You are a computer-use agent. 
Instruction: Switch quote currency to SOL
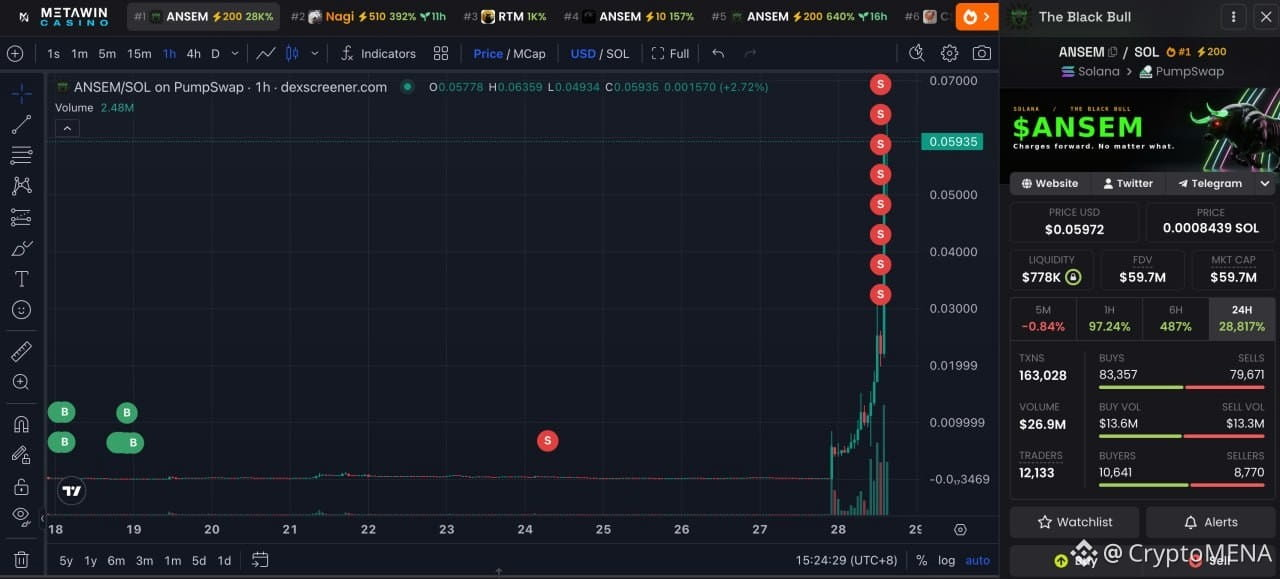[x=618, y=54]
